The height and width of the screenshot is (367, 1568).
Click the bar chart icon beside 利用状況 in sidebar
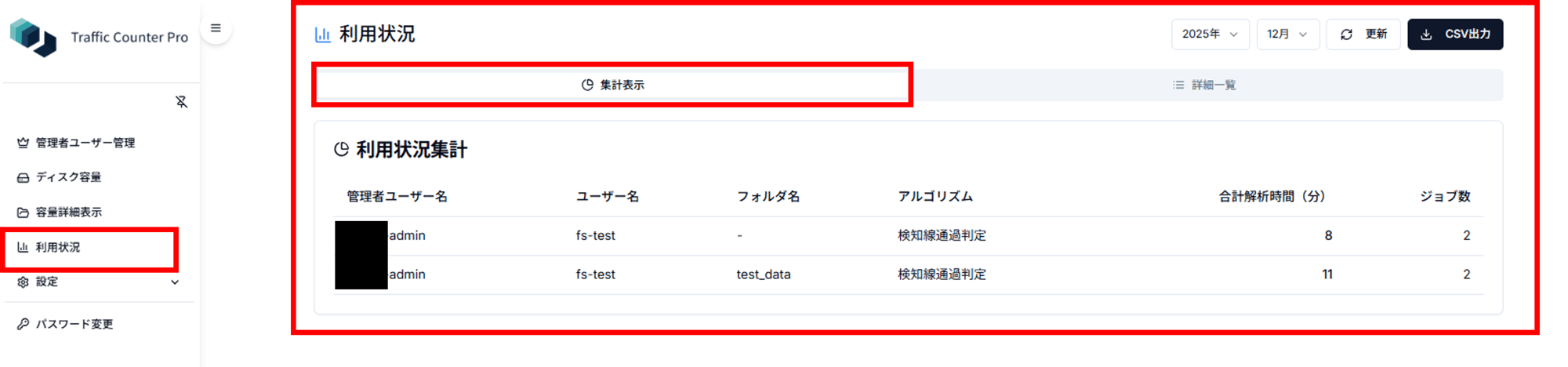click(x=23, y=247)
